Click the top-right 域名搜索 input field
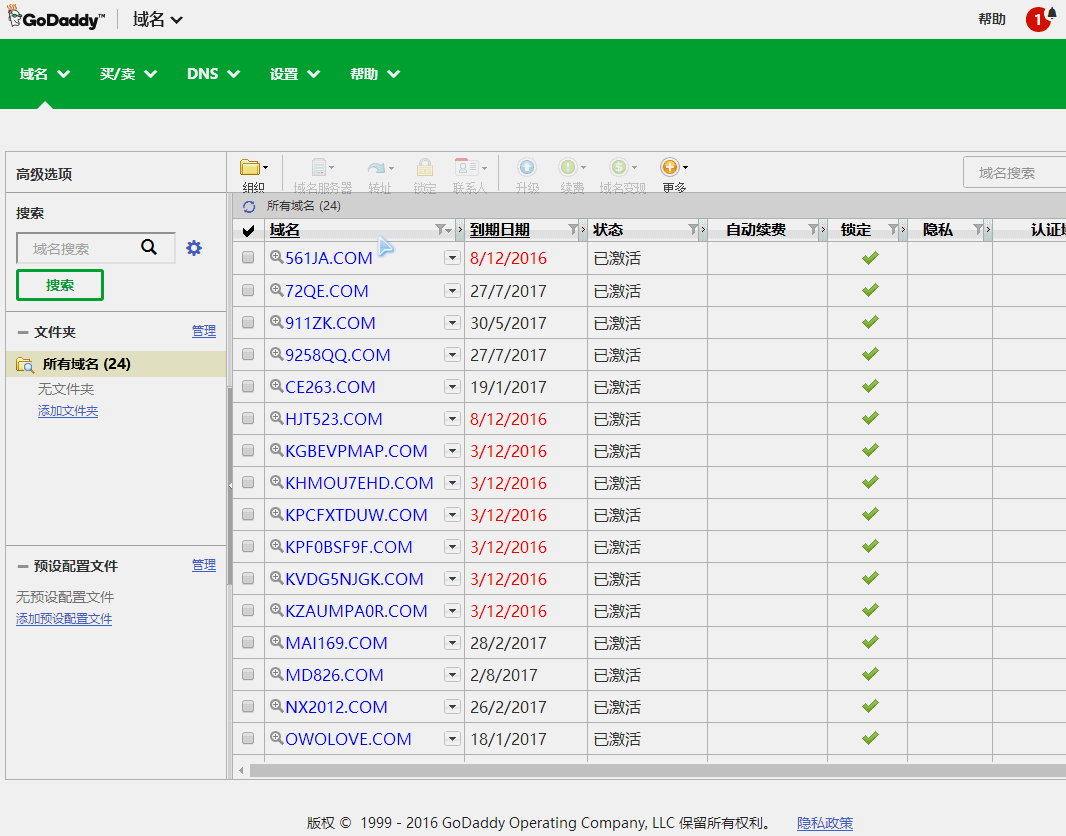The height and width of the screenshot is (836, 1066). pyautogui.click(x=1014, y=173)
